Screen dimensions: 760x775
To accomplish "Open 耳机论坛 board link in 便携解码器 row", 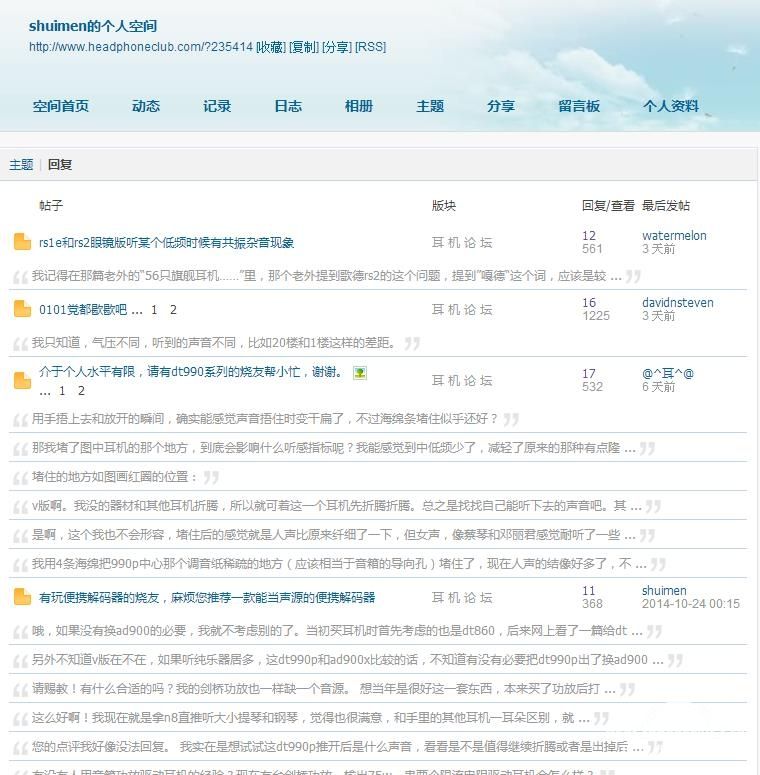I will (x=462, y=598).
